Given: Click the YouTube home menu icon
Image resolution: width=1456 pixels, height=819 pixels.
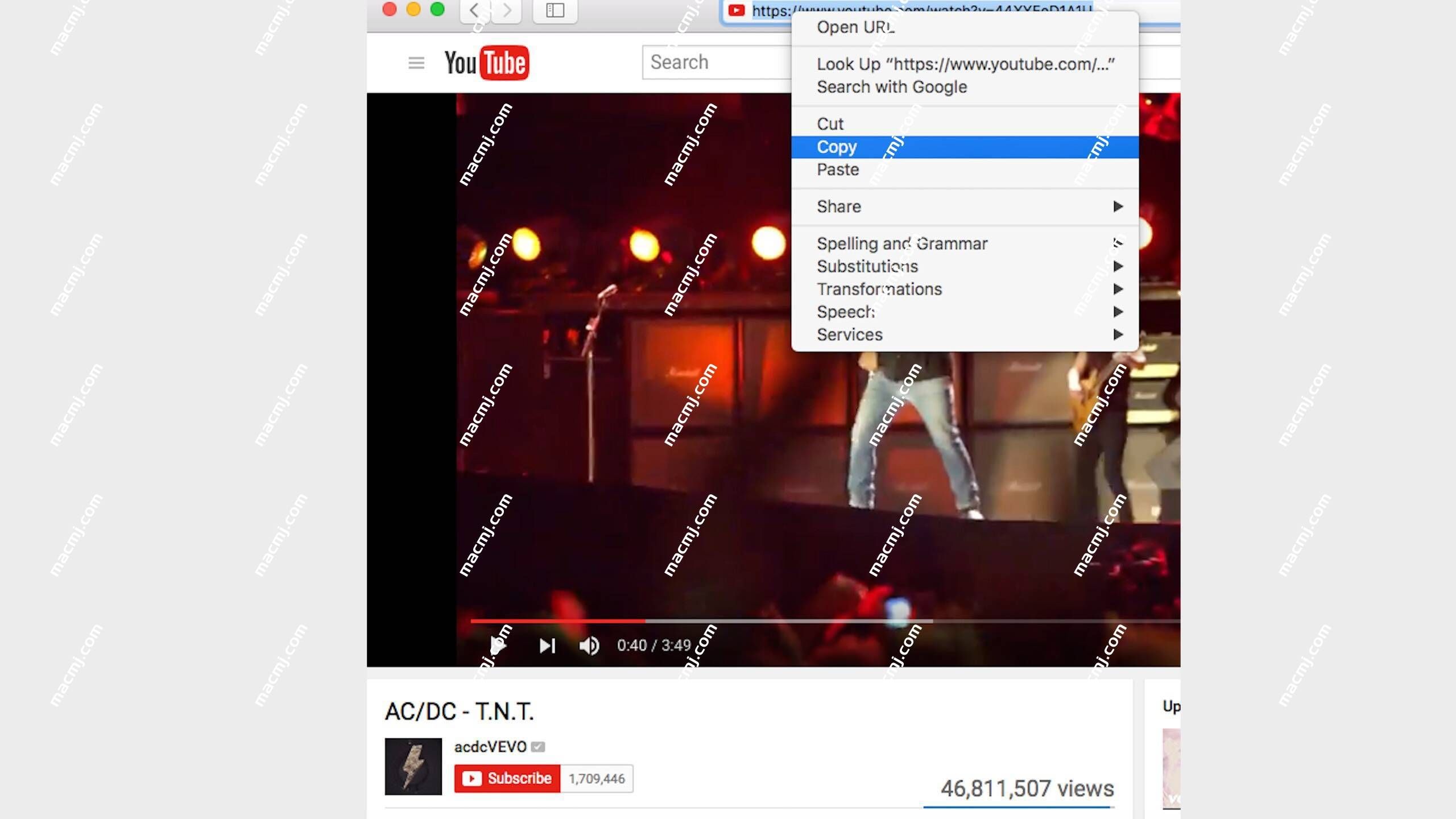Looking at the screenshot, I should coord(415,62).
